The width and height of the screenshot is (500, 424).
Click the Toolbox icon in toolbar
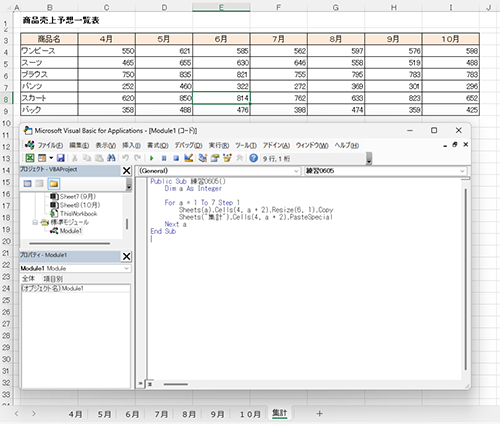[239, 158]
